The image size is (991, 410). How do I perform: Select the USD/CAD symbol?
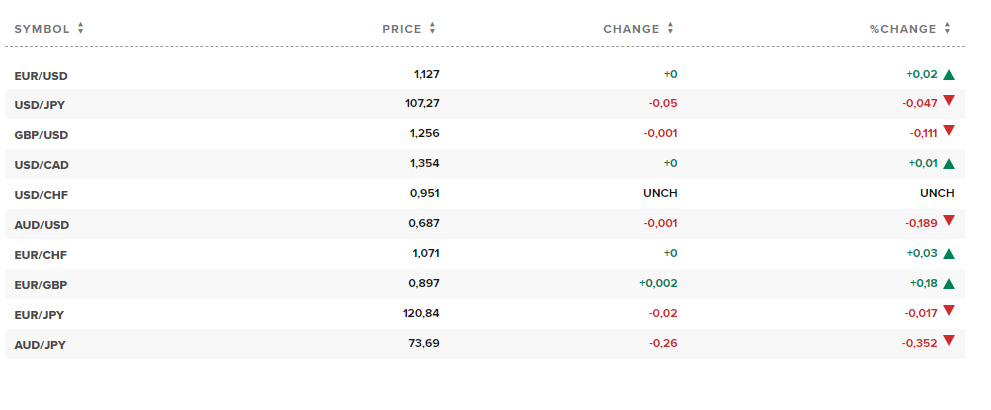pyautogui.click(x=42, y=165)
